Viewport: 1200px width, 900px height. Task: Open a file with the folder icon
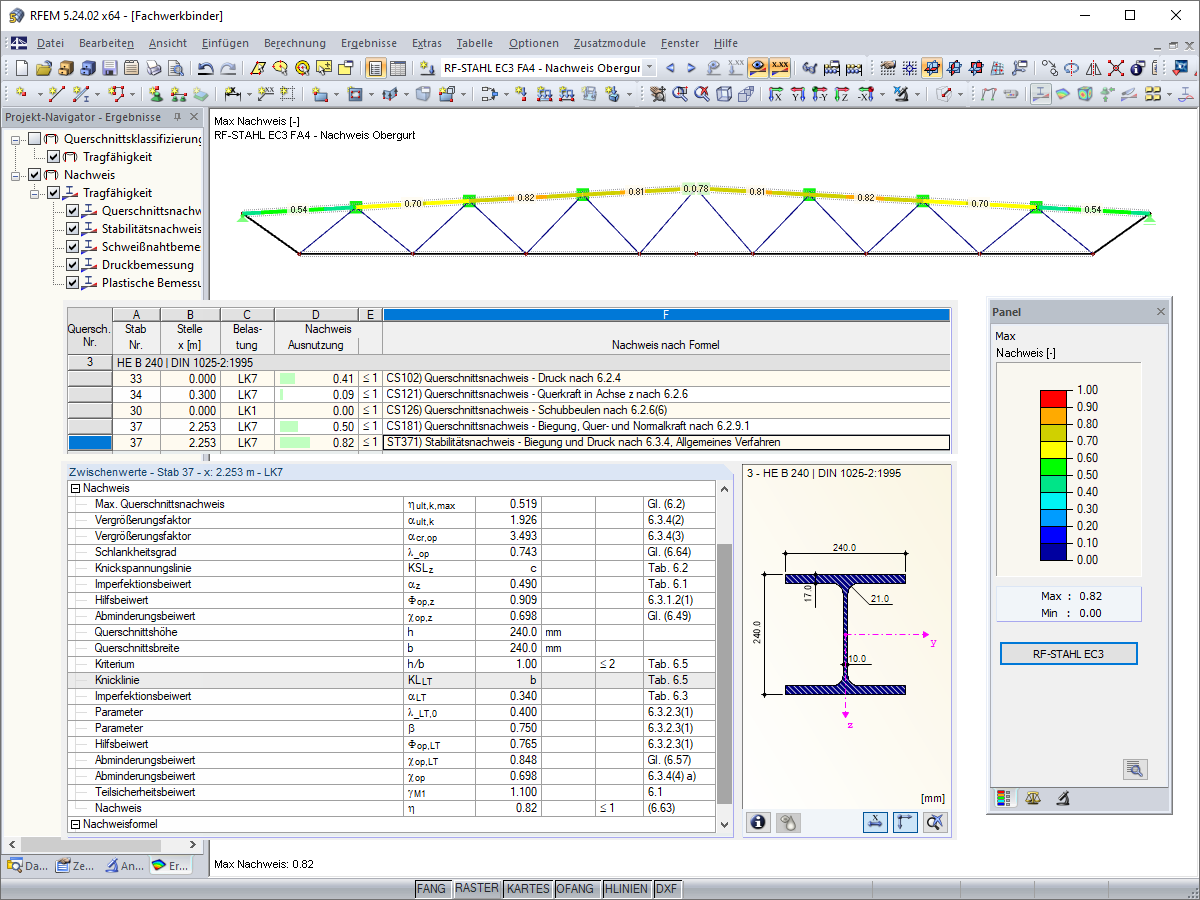(x=44, y=68)
